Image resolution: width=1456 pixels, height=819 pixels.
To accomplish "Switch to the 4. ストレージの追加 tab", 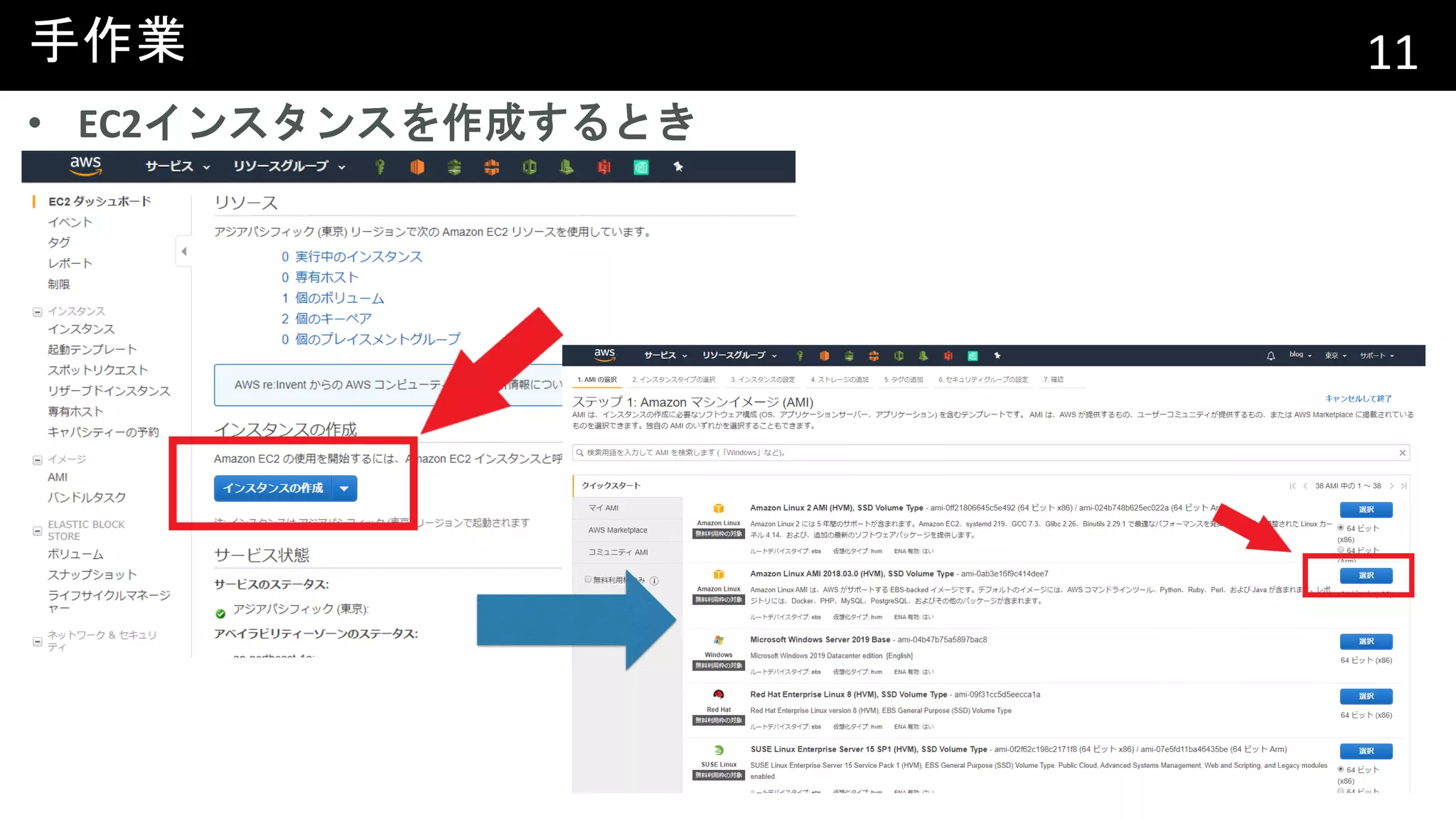I will click(x=840, y=380).
